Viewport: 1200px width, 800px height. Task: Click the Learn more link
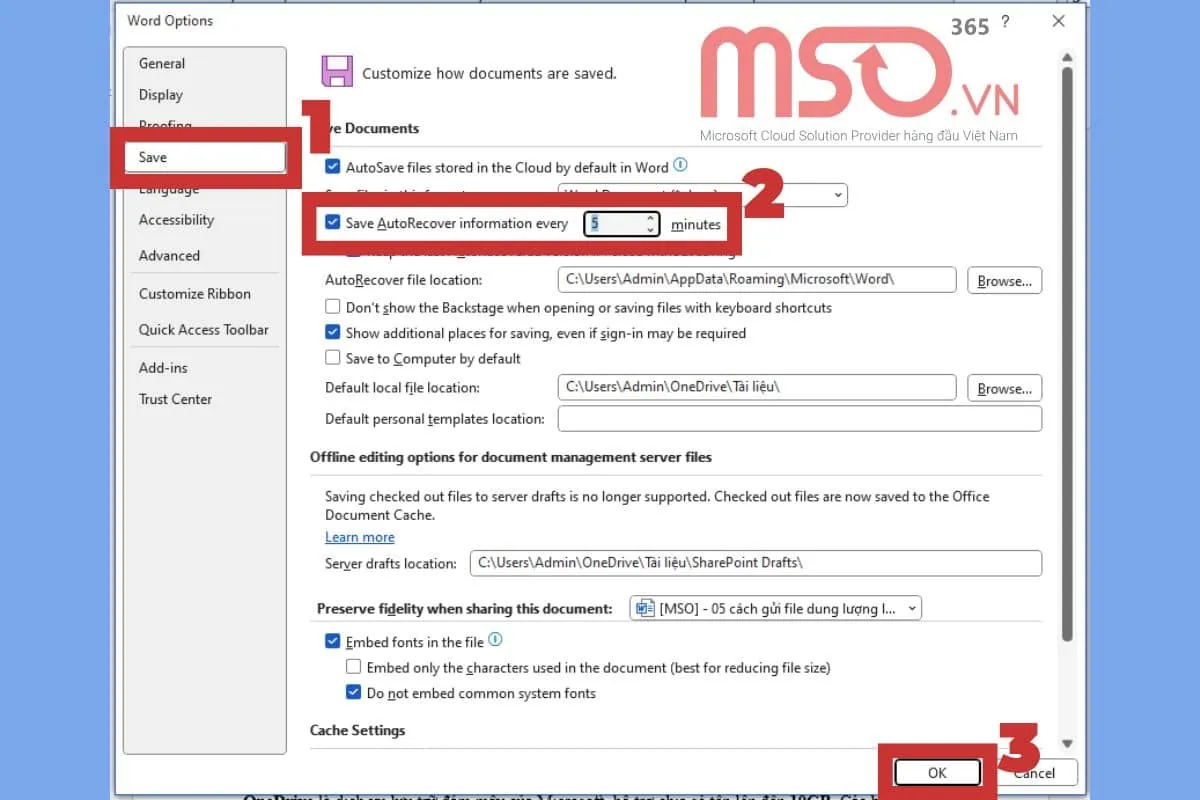359,537
